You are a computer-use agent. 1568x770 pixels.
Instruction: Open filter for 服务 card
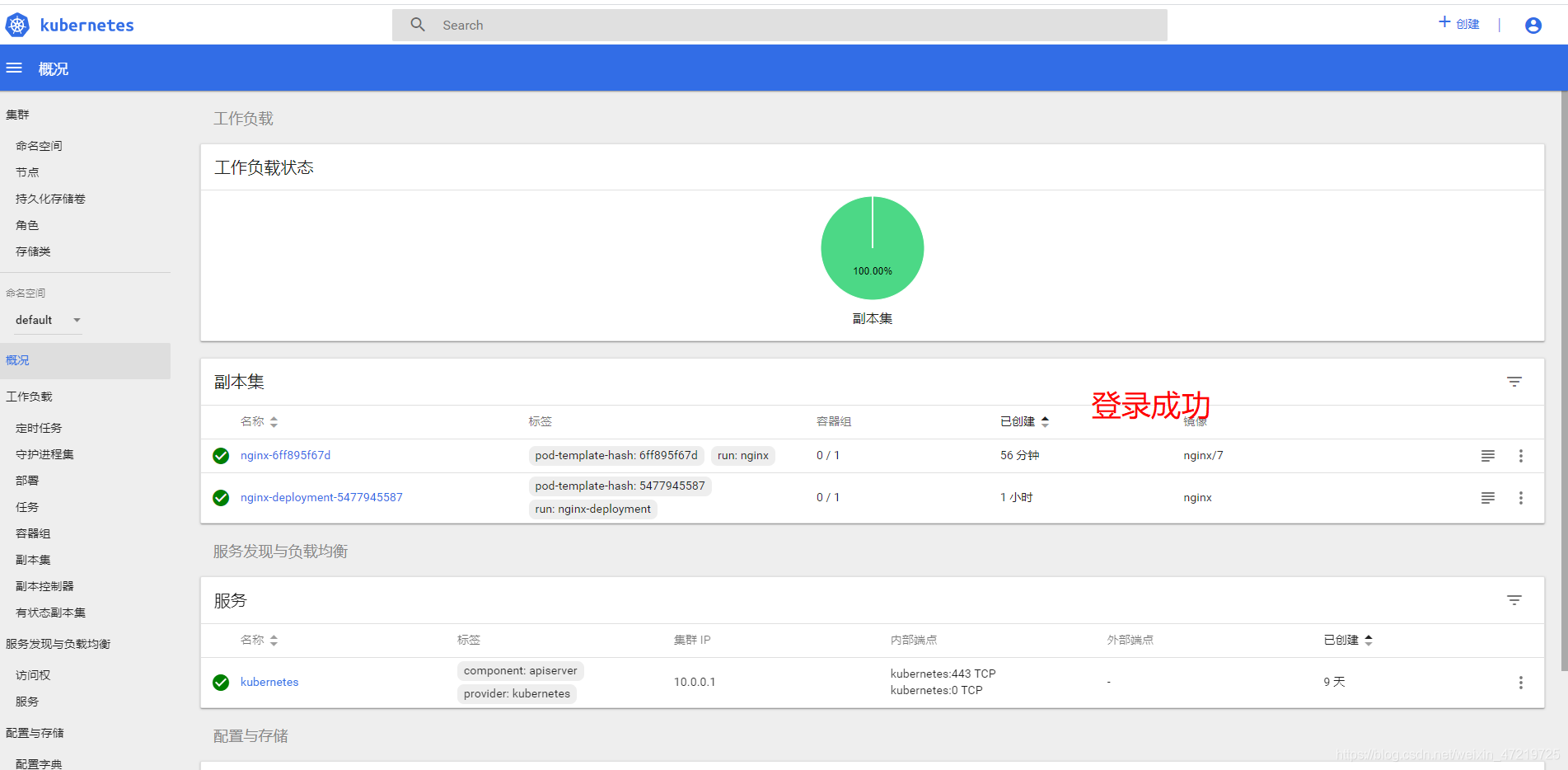pyautogui.click(x=1514, y=600)
